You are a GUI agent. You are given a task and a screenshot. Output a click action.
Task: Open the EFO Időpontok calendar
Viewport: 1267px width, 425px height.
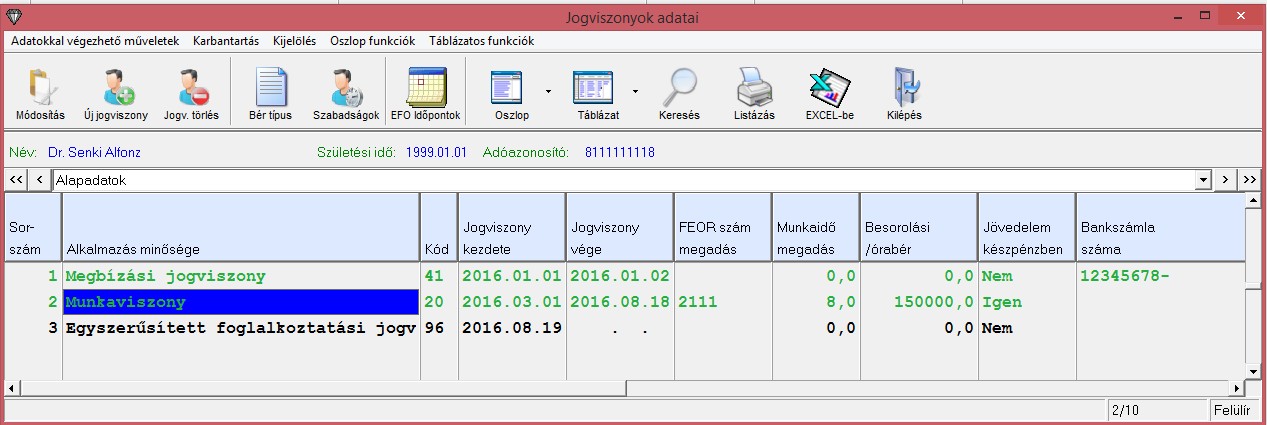(426, 90)
